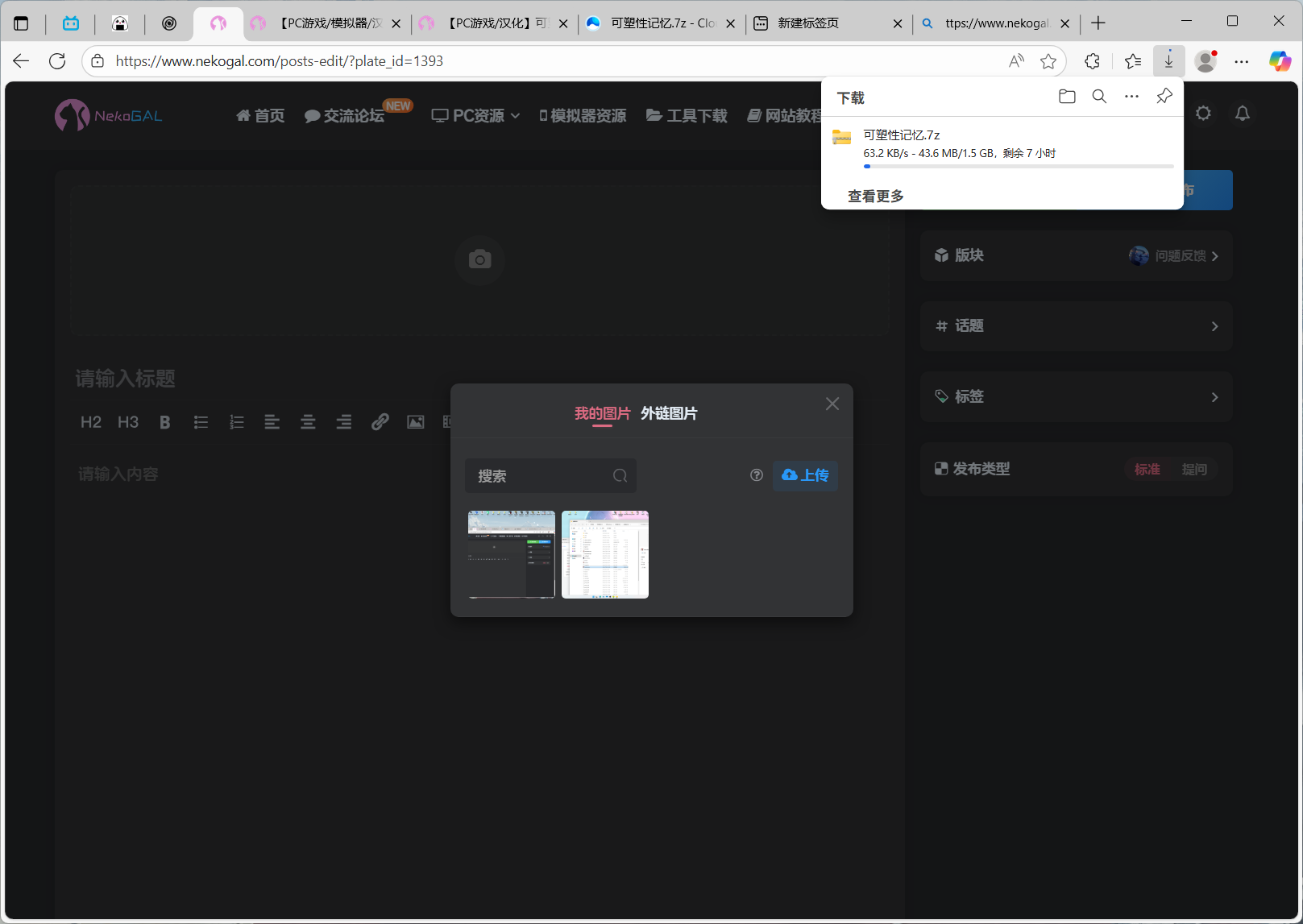1303x924 pixels.
Task: Switch to the 外链图片 tab
Action: pyautogui.click(x=669, y=413)
